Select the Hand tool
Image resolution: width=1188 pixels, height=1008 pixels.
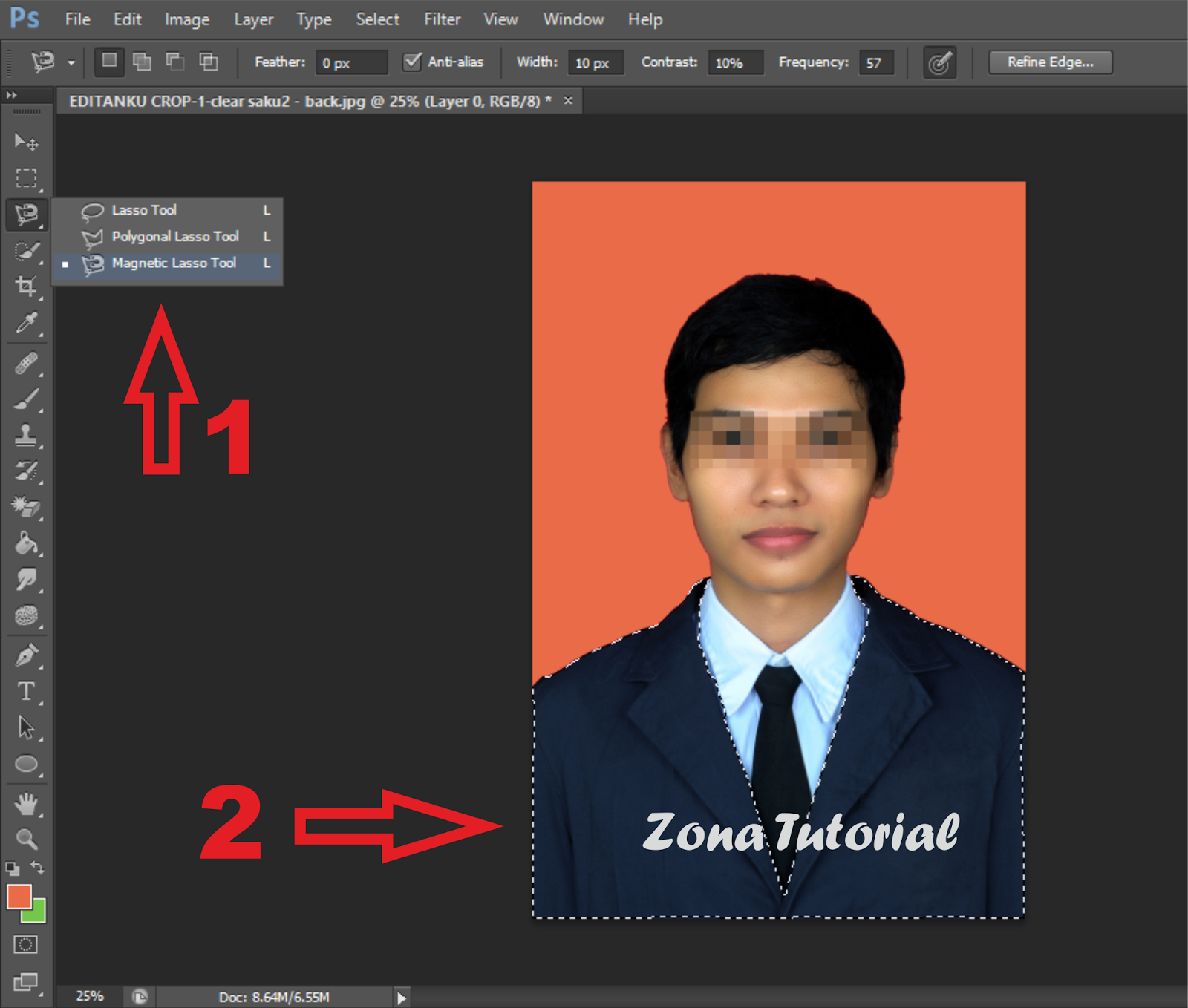coord(26,804)
